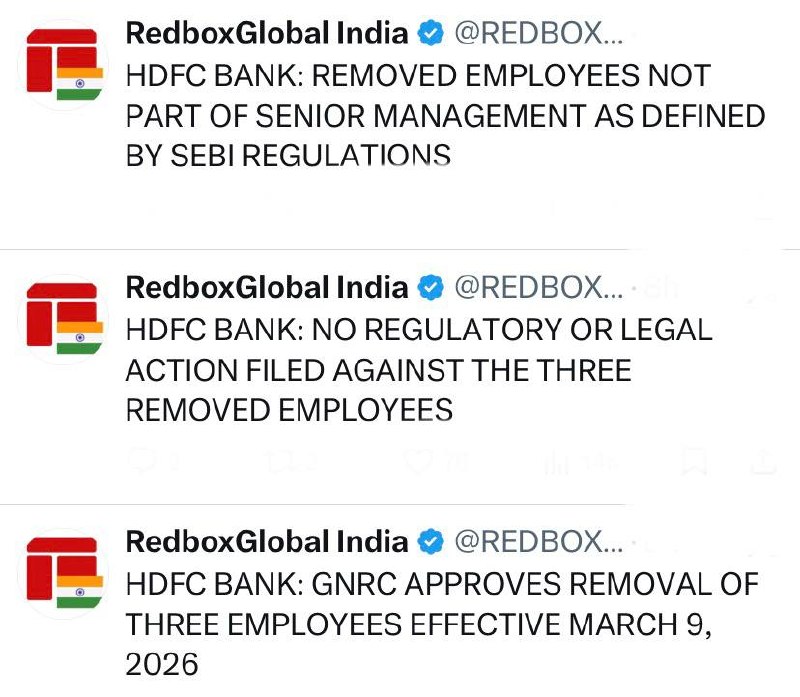Open the tweet about no regulatory or legal action

pyautogui.click(x=418, y=370)
